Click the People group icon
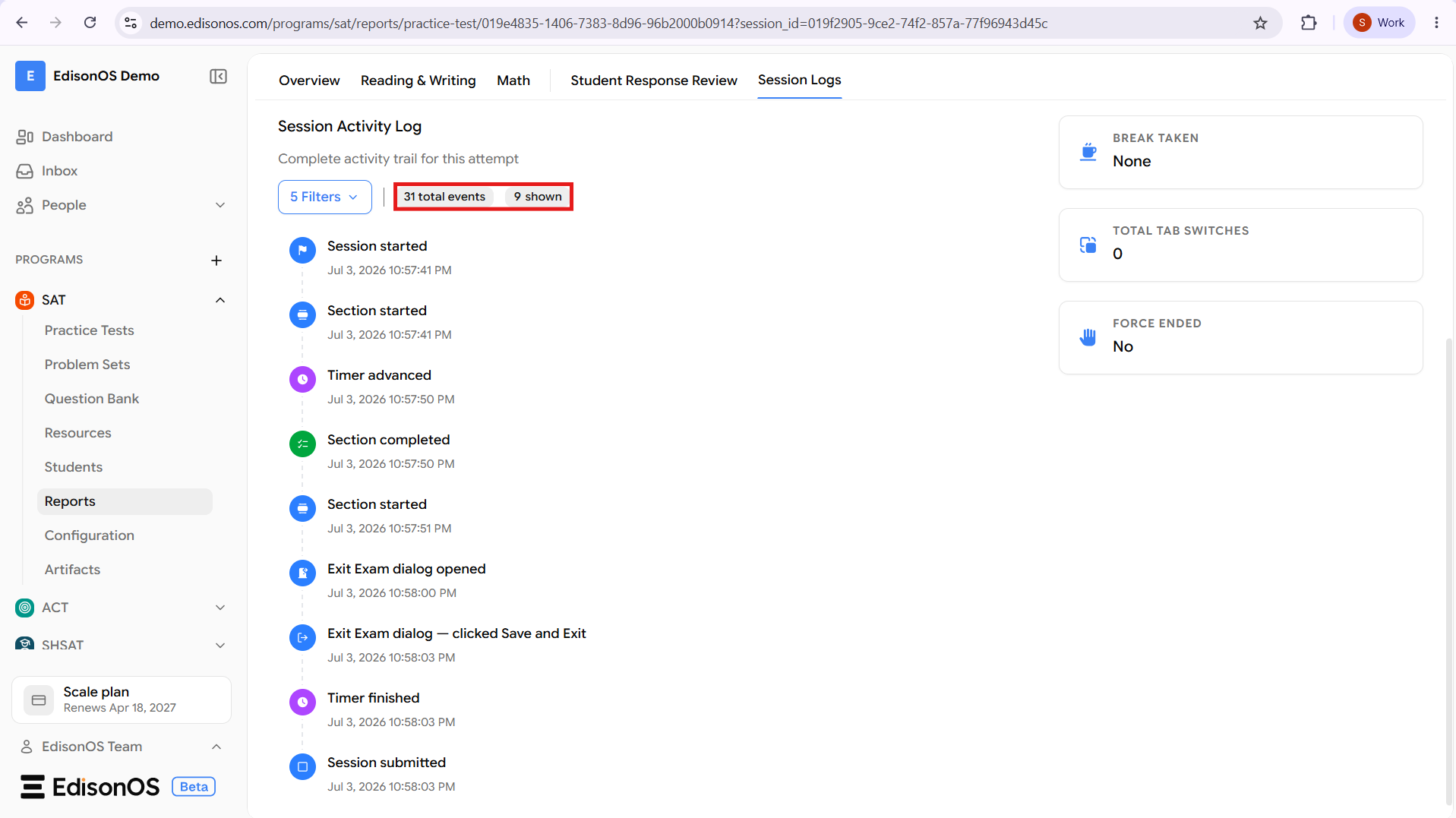The image size is (1456, 818). 25,205
